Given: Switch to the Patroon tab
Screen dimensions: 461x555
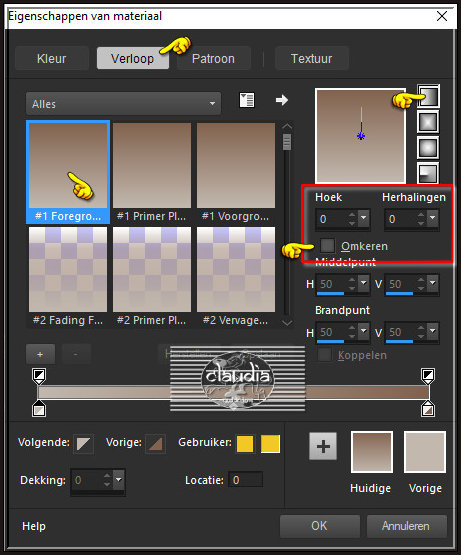Looking at the screenshot, I should tap(213, 58).
